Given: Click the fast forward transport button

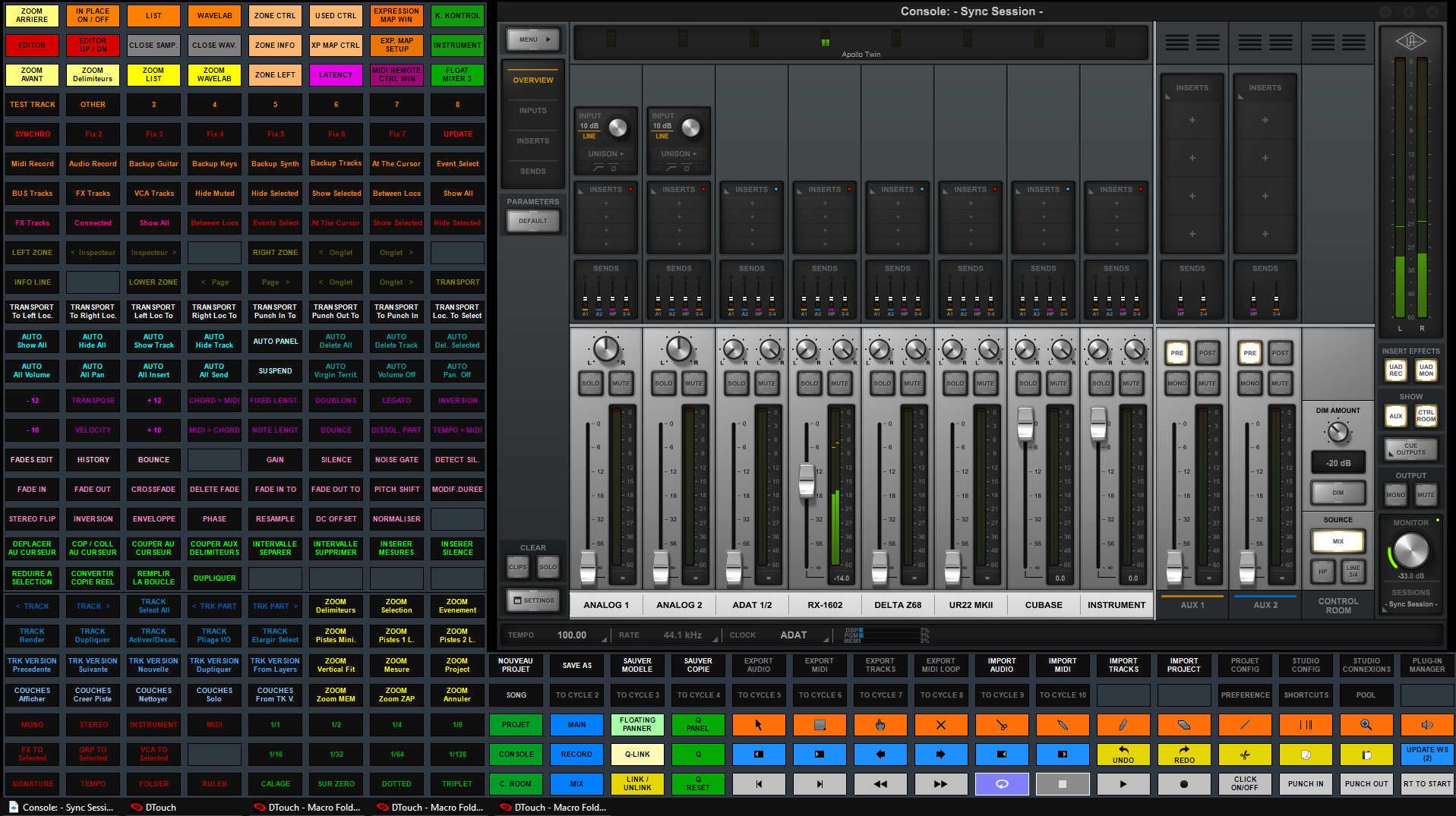Looking at the screenshot, I should [941, 784].
